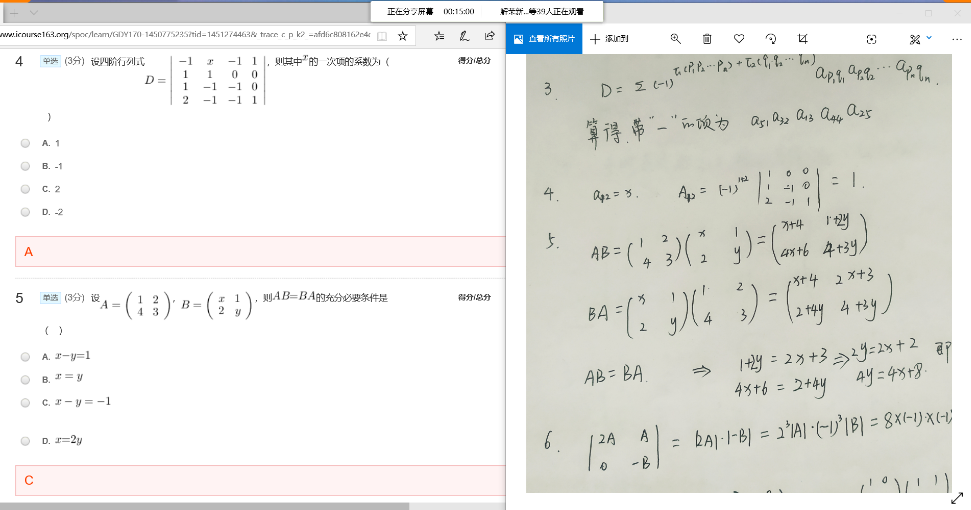The height and width of the screenshot is (510, 971).
Task: Open the crop tool in Photos toolbar
Action: tap(803, 39)
